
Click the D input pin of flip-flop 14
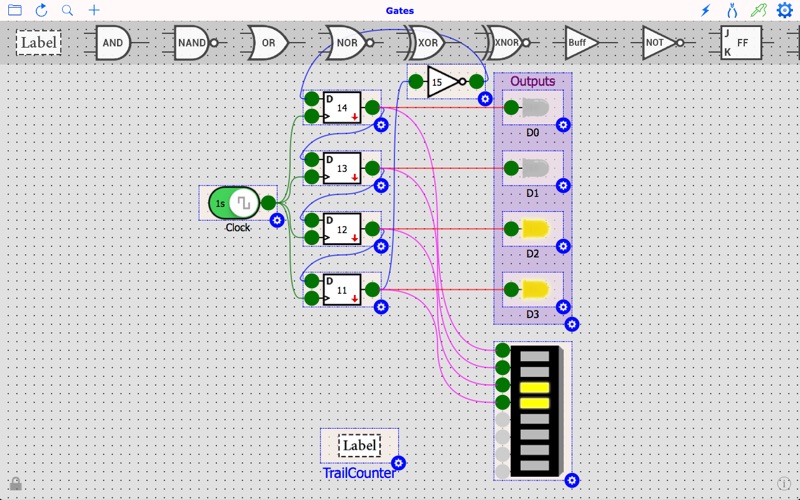coord(312,99)
